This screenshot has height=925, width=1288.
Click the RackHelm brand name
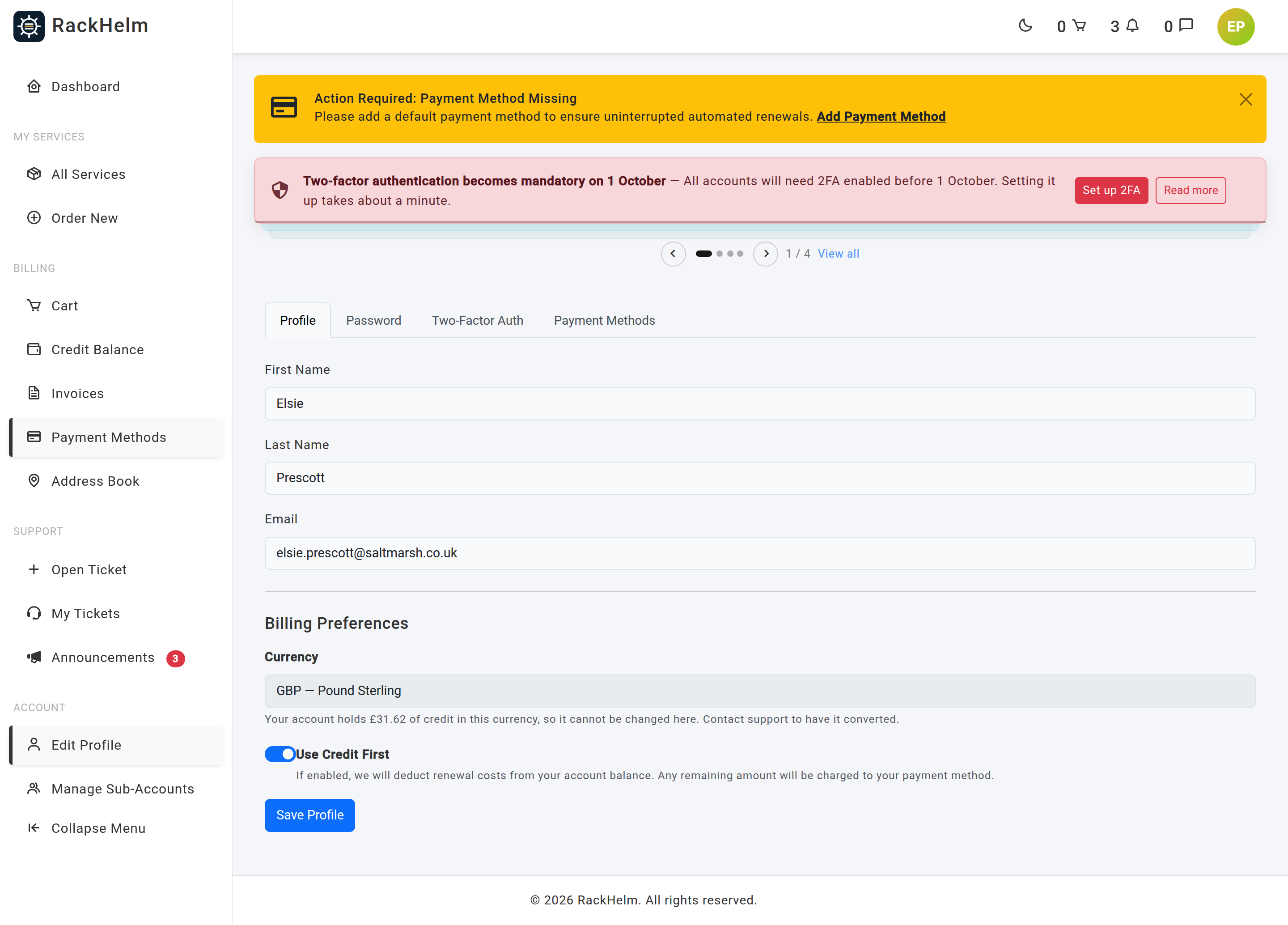click(x=100, y=25)
